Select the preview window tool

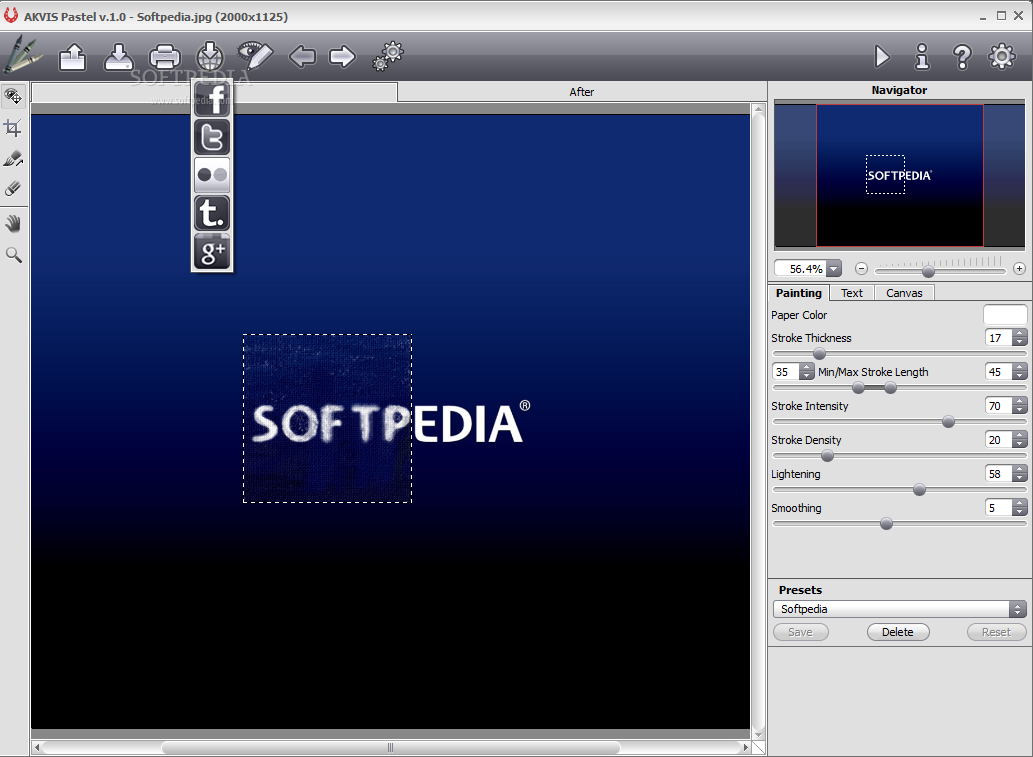pos(13,97)
